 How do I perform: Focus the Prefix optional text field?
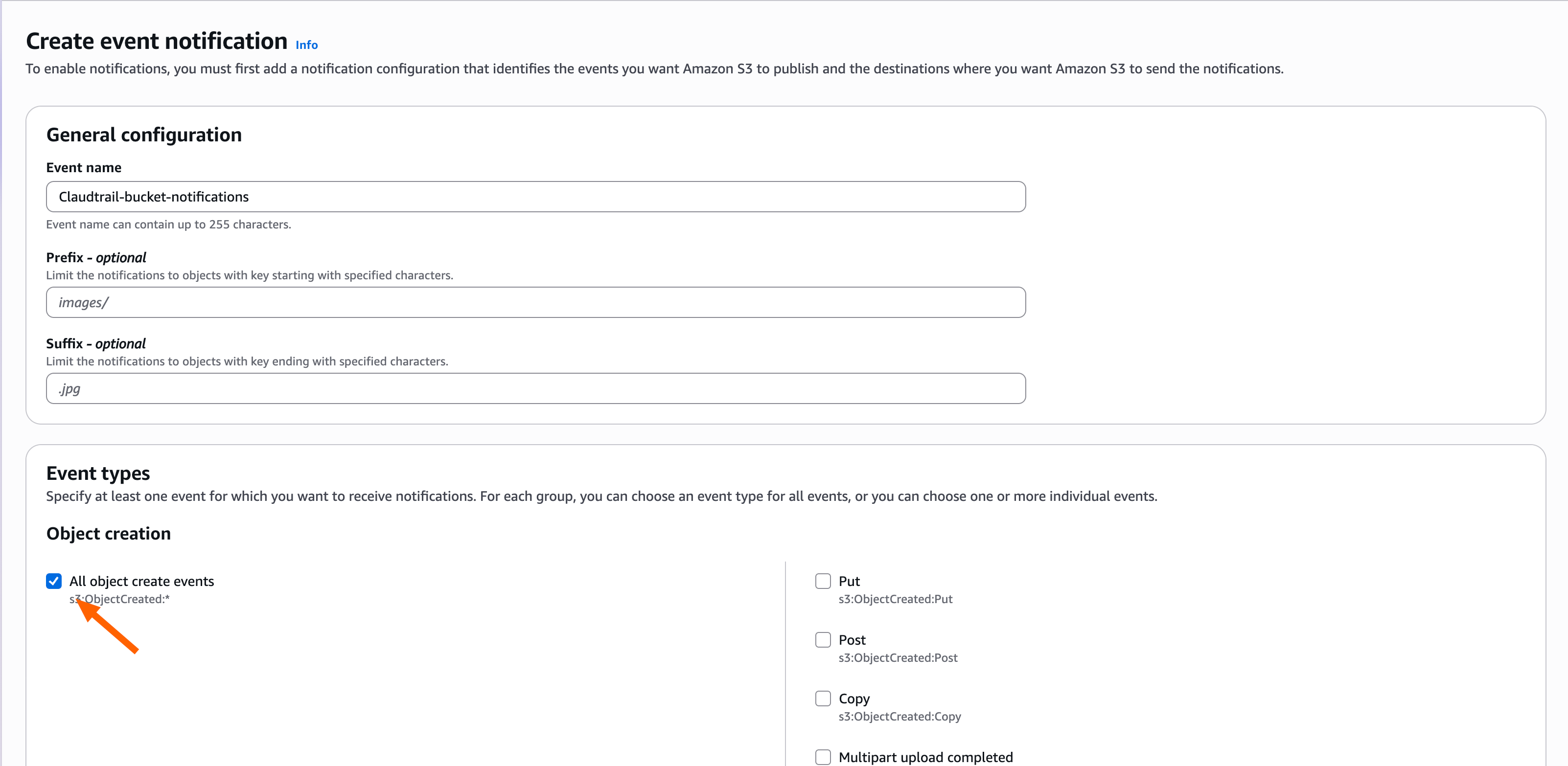click(536, 302)
